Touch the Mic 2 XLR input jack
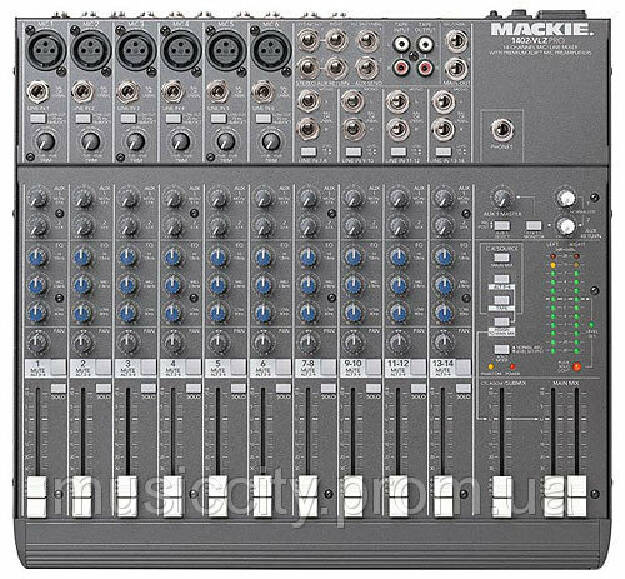Screen dimensions: 625x579 point(91,50)
